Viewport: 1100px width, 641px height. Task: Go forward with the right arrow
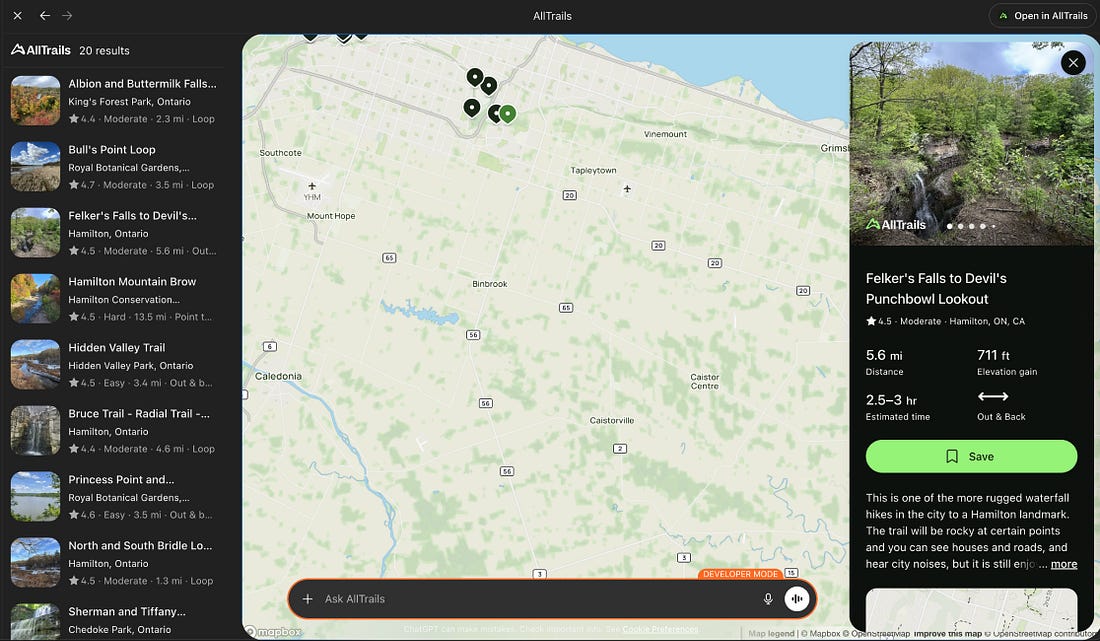point(67,15)
